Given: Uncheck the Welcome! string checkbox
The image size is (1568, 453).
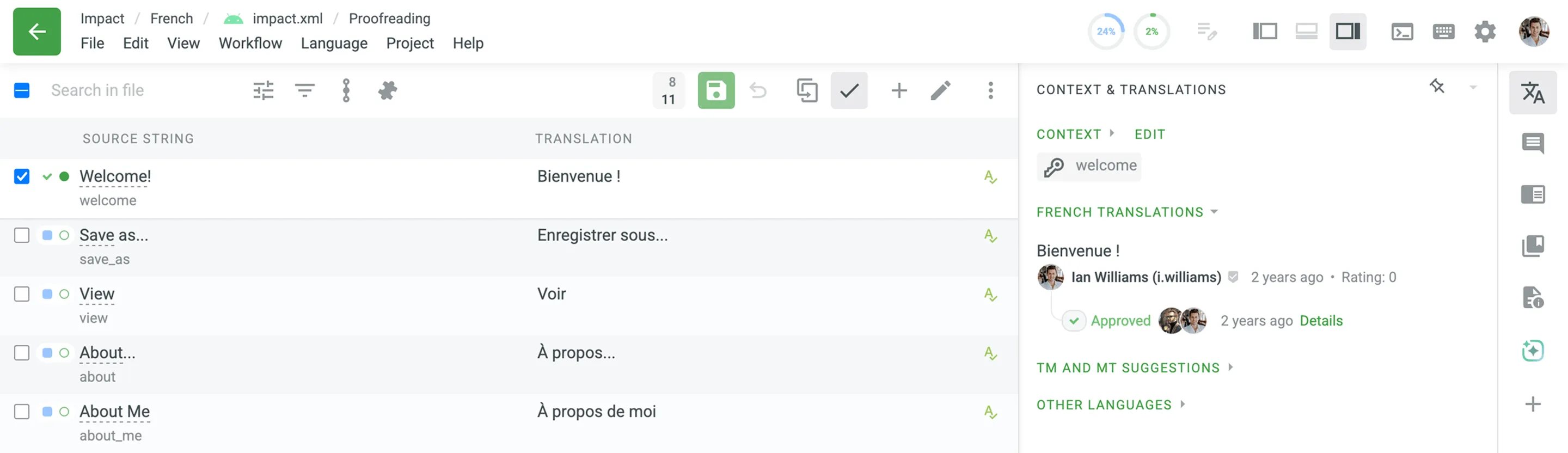Looking at the screenshot, I should pyautogui.click(x=22, y=176).
